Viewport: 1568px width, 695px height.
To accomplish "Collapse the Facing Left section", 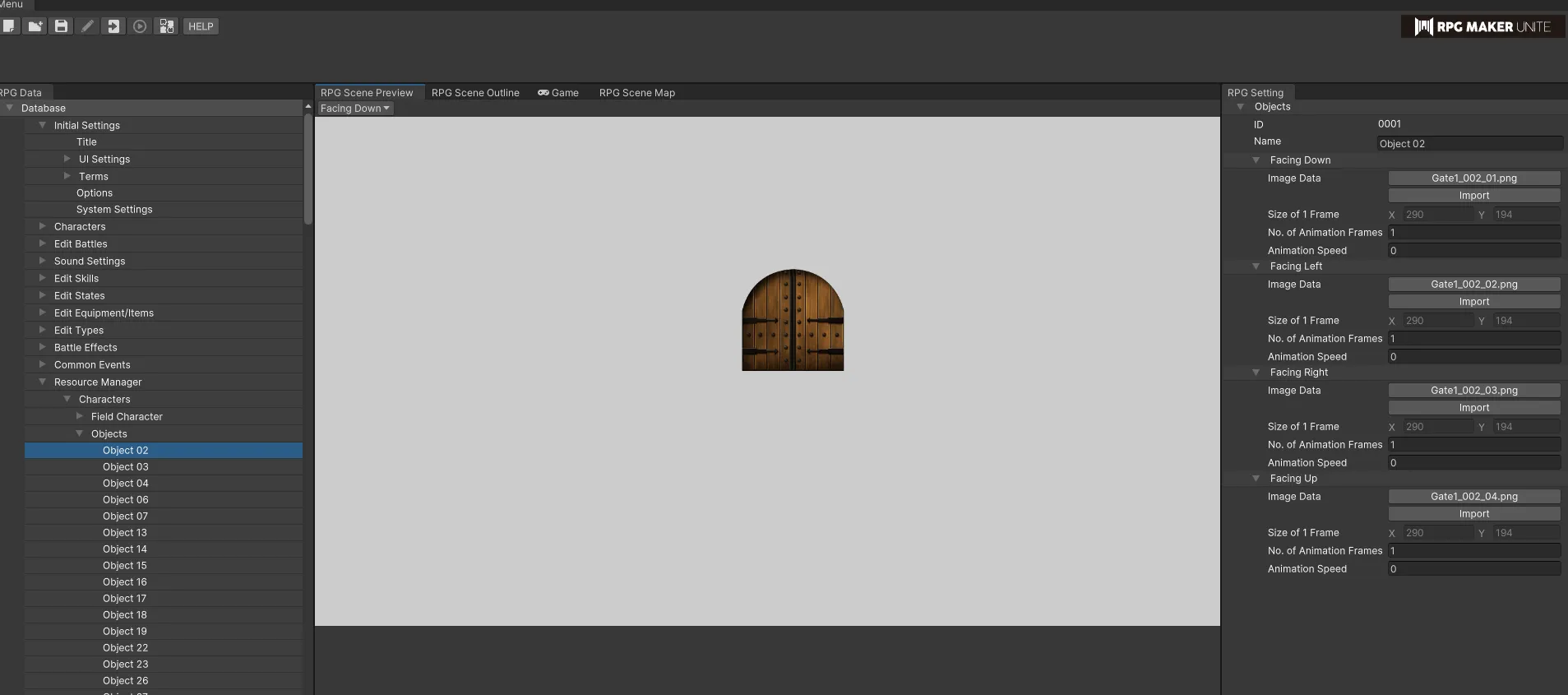I will (1256, 266).
